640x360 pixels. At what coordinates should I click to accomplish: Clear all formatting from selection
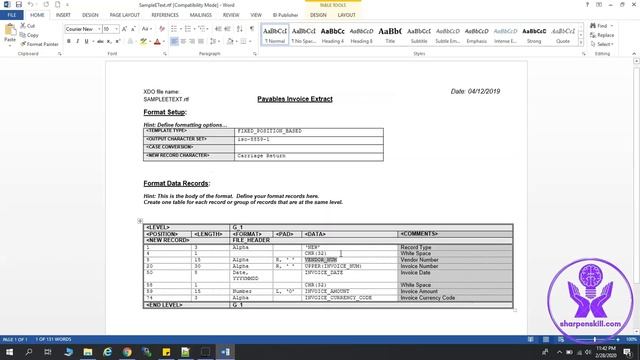(162, 29)
